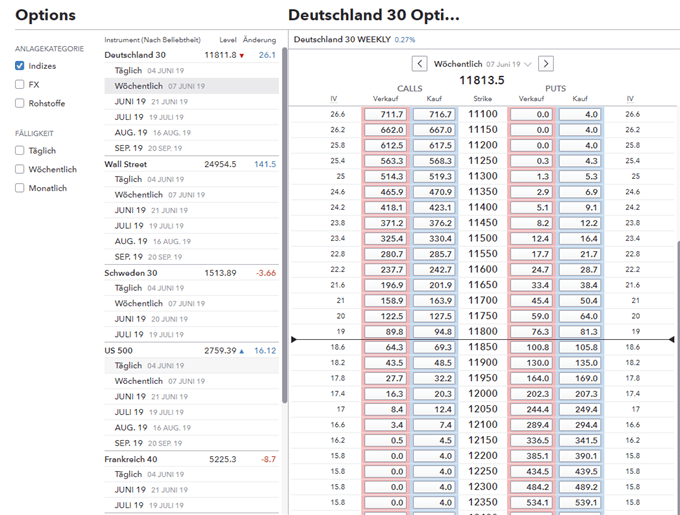
Task: Buy 12350 put at 539.1
Action: pyautogui.click(x=580, y=503)
